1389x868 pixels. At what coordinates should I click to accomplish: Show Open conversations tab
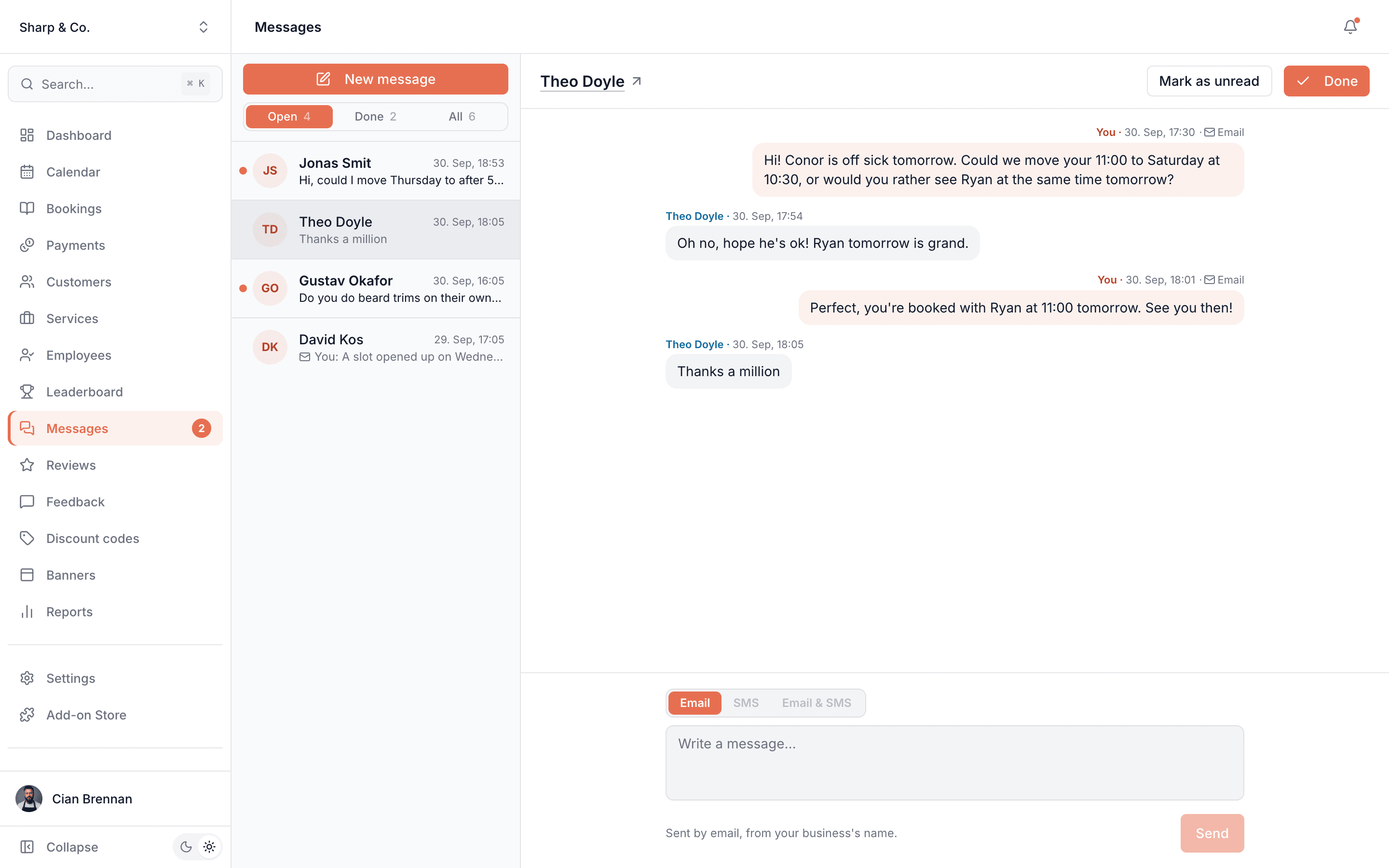pyautogui.click(x=289, y=117)
